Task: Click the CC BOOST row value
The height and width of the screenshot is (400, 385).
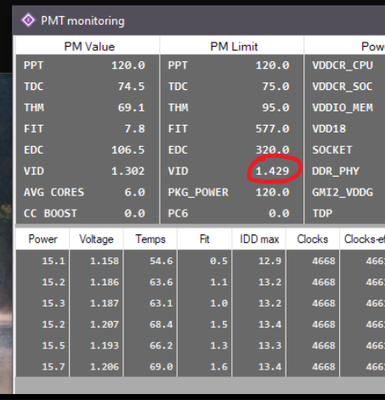Action: click(x=135, y=213)
